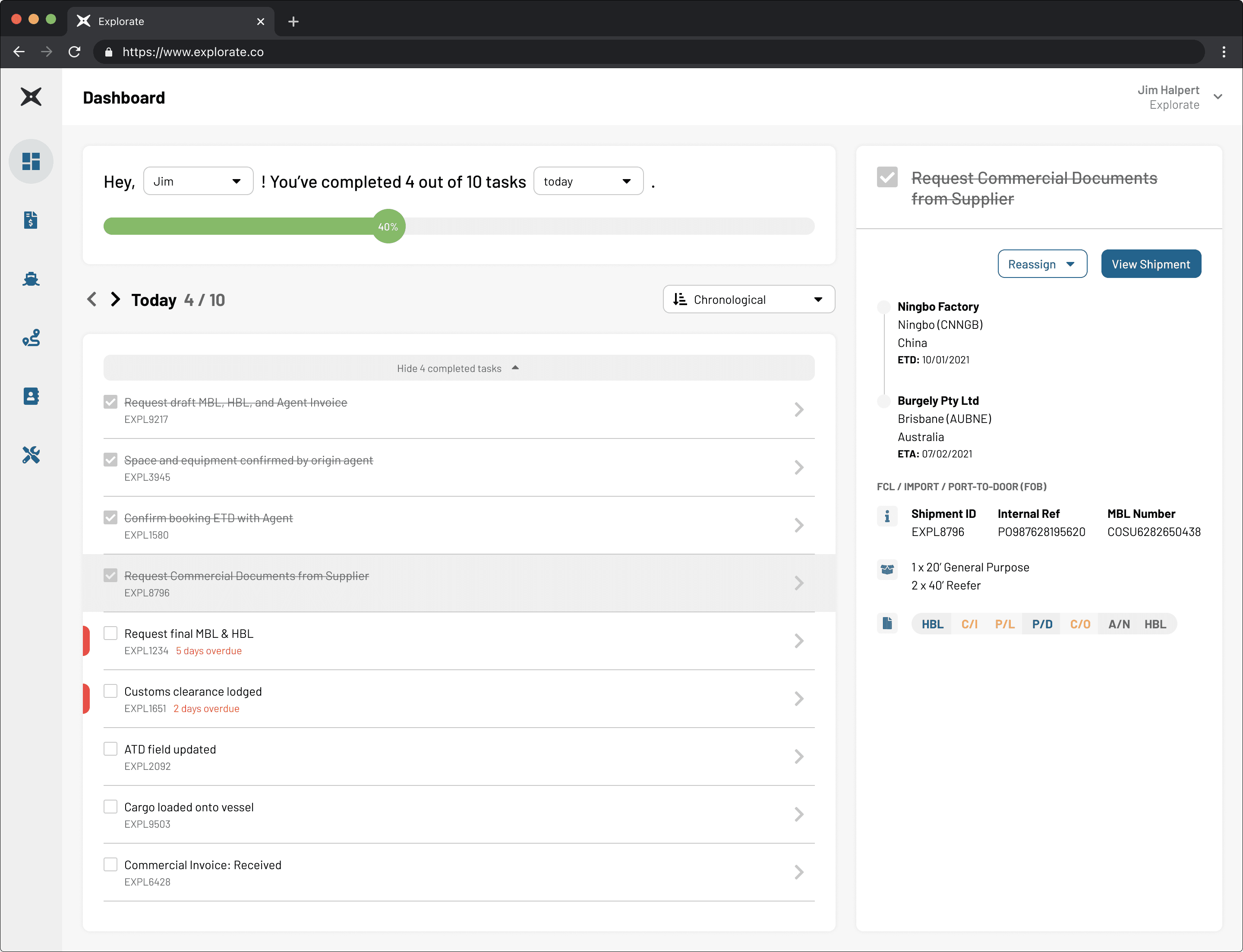Select the C/I document tab
The image size is (1243, 952).
click(969, 624)
